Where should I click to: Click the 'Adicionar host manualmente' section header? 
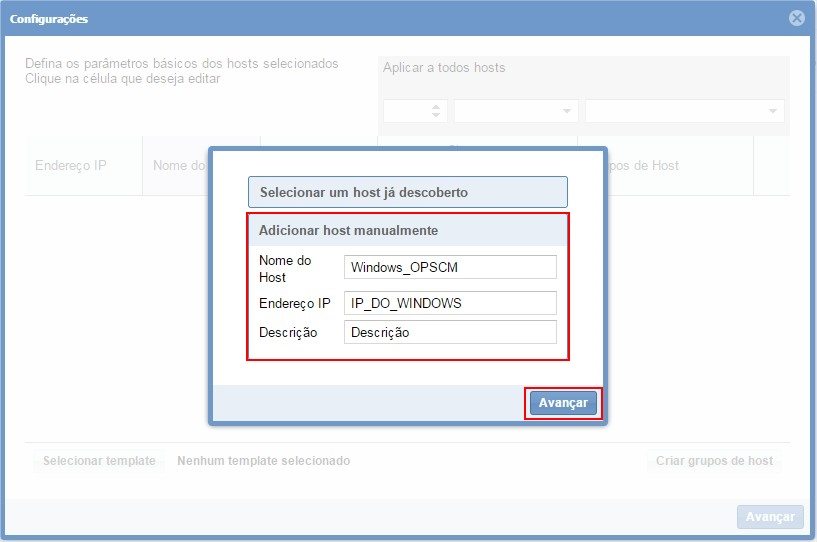pyautogui.click(x=407, y=230)
